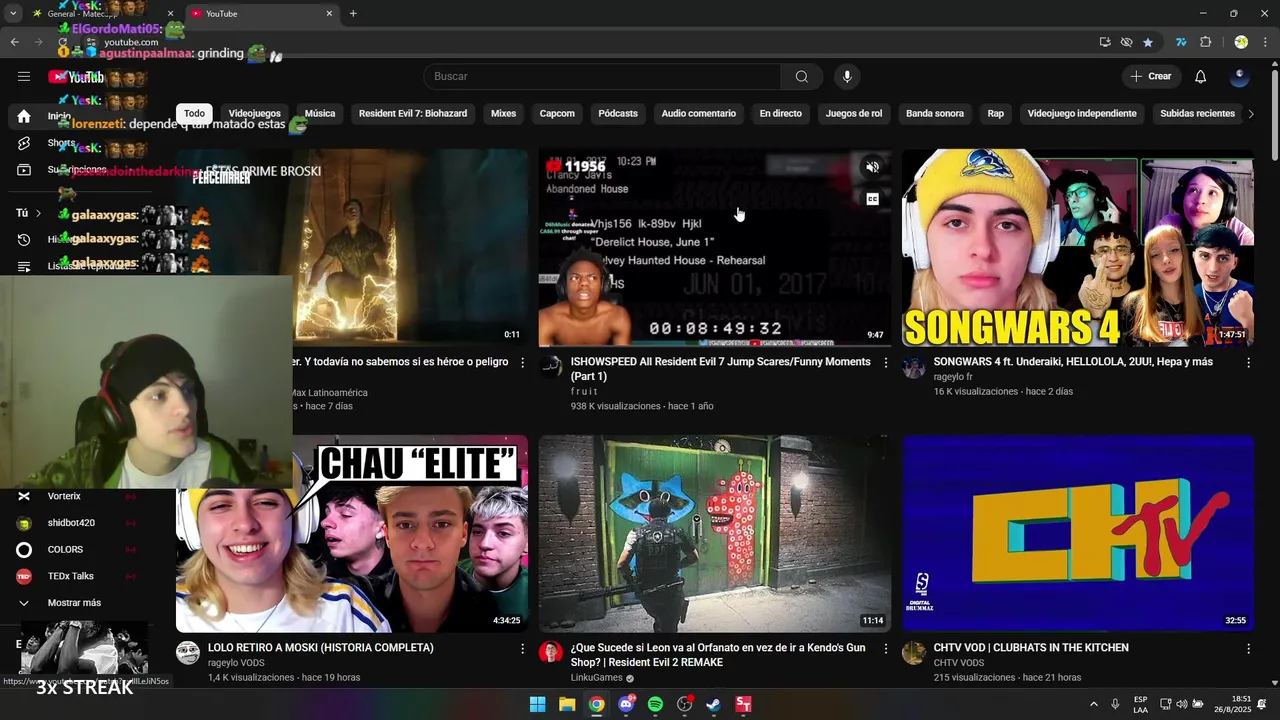The image size is (1280, 720).
Task: Click the YouTube search input field
Action: tap(602, 77)
